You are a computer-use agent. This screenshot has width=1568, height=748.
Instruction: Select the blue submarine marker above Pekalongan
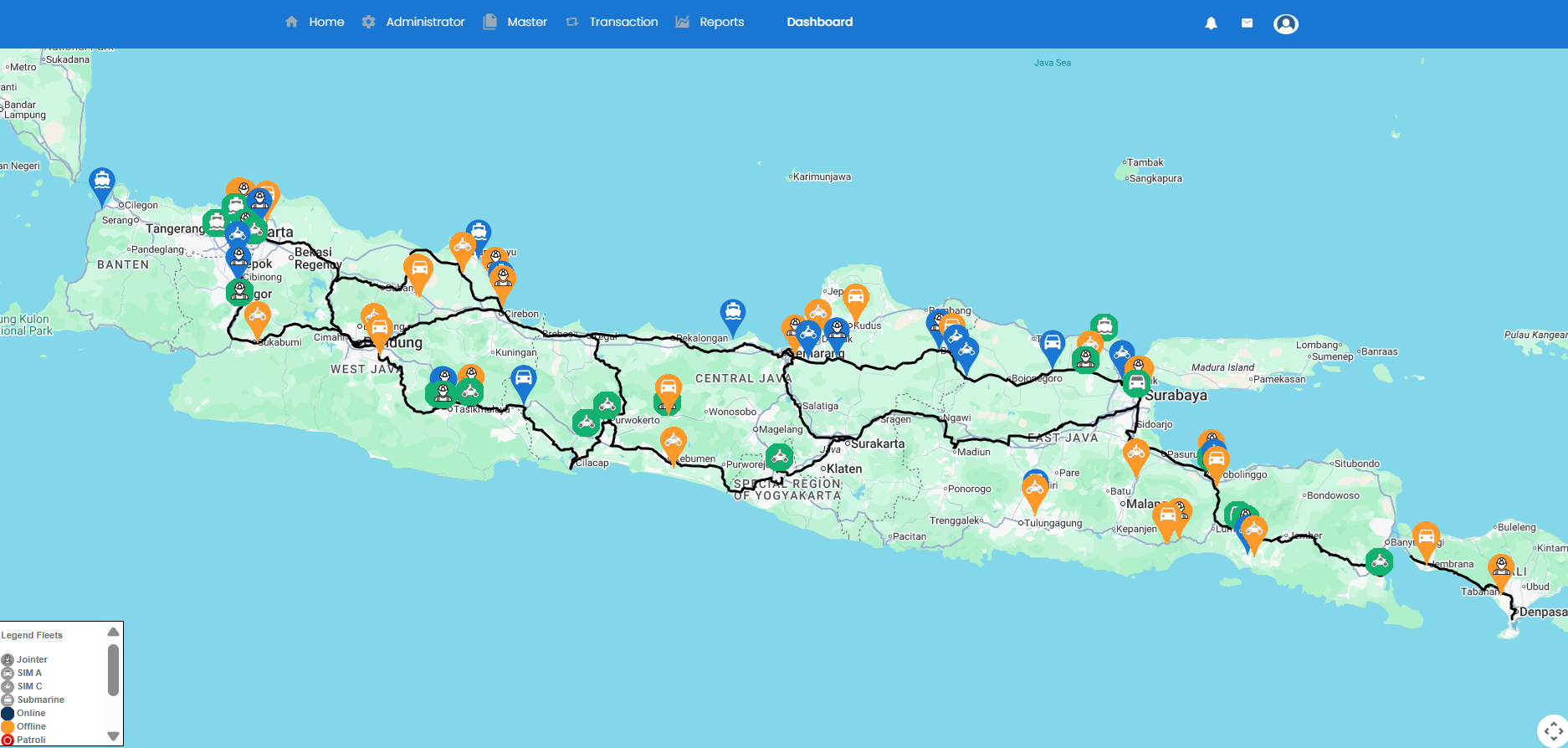click(x=732, y=314)
